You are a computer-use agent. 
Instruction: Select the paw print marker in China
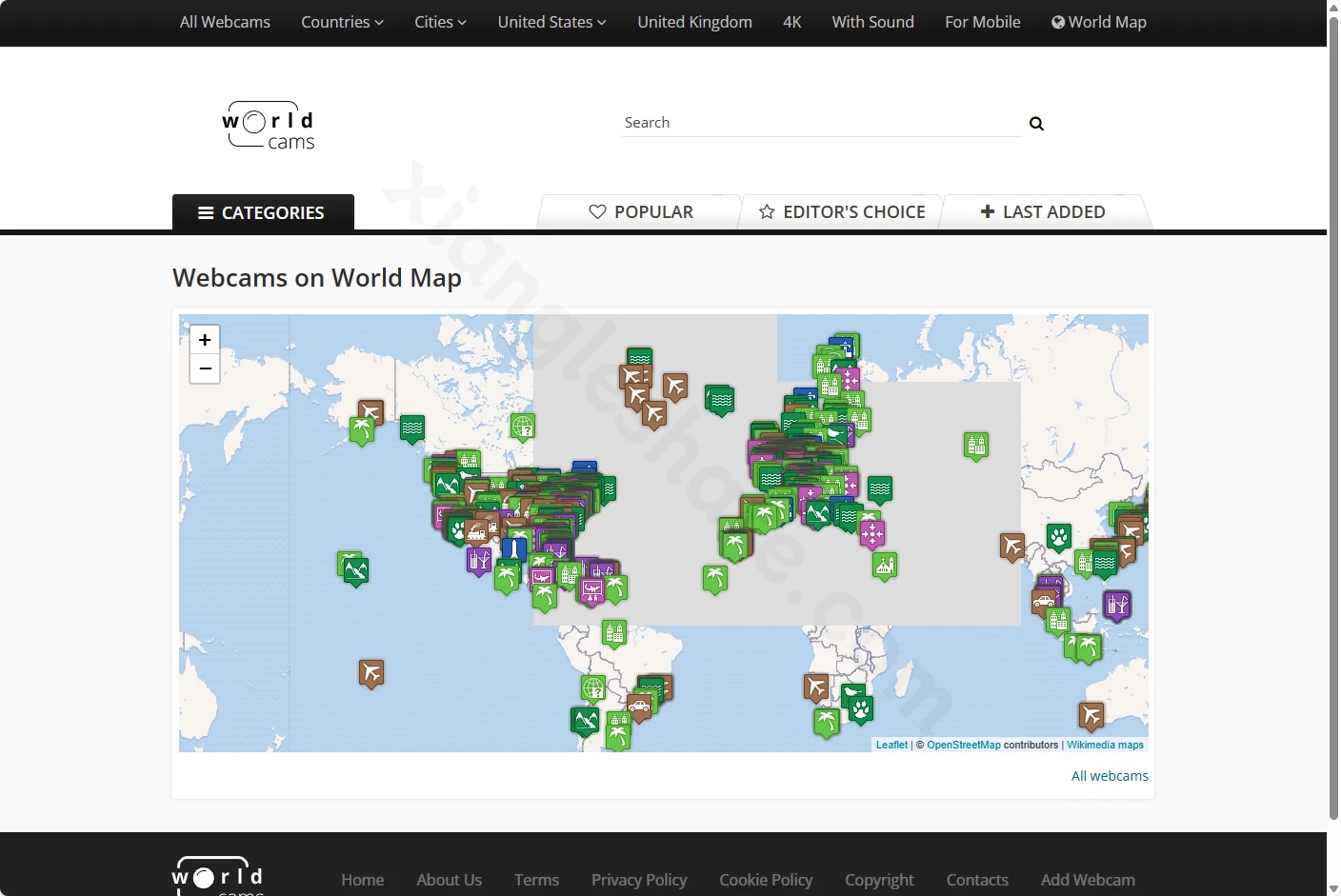[x=1059, y=537]
